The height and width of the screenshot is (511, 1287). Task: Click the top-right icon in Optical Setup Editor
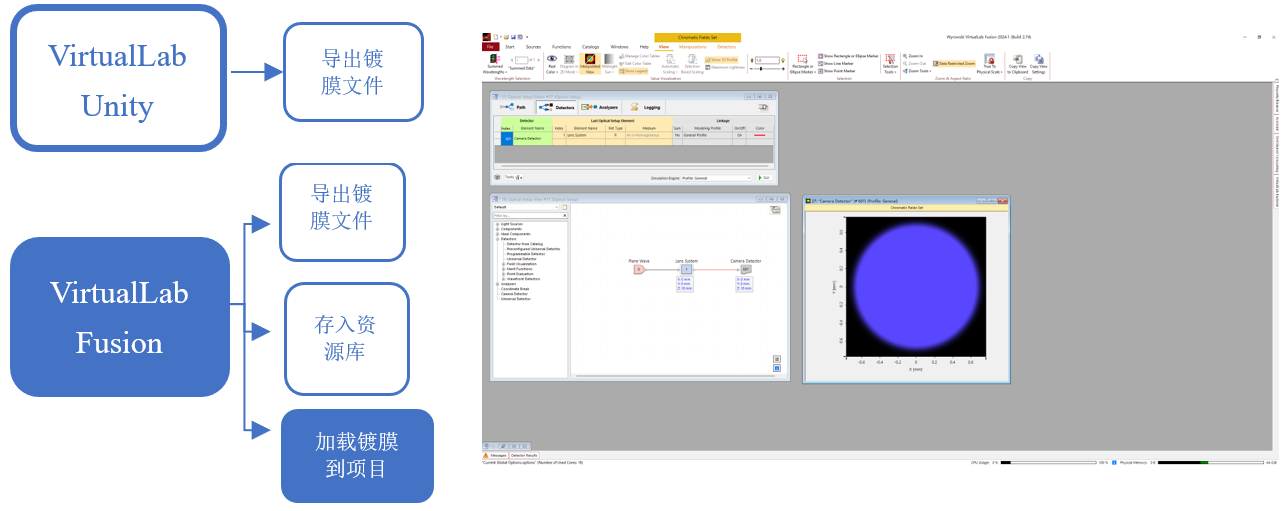[763, 107]
